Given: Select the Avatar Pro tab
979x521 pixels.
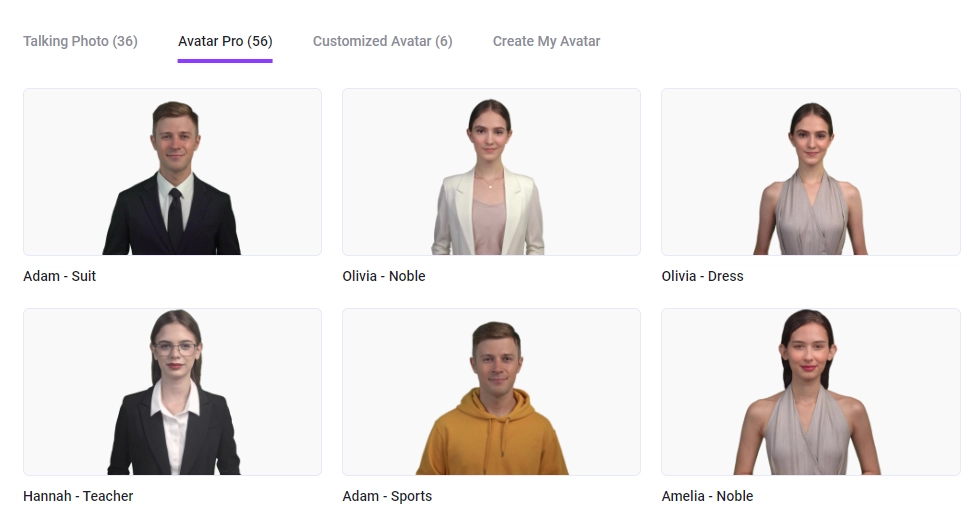Looking at the screenshot, I should 225,41.
